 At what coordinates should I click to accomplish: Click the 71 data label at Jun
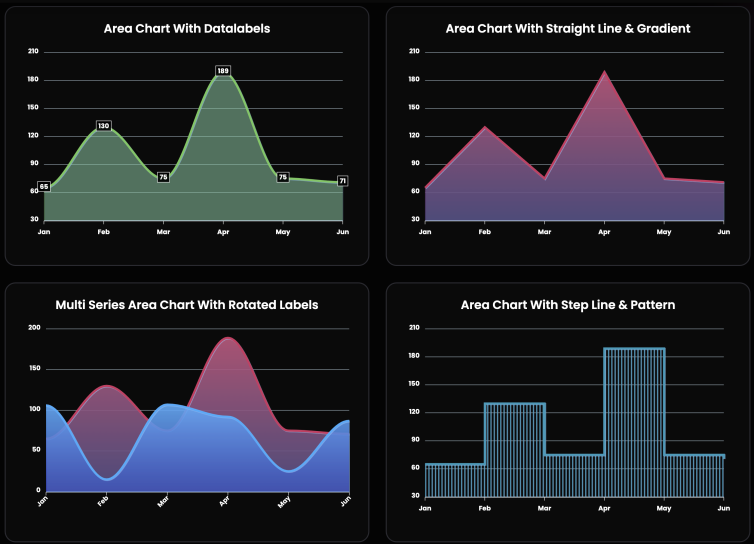click(x=342, y=181)
